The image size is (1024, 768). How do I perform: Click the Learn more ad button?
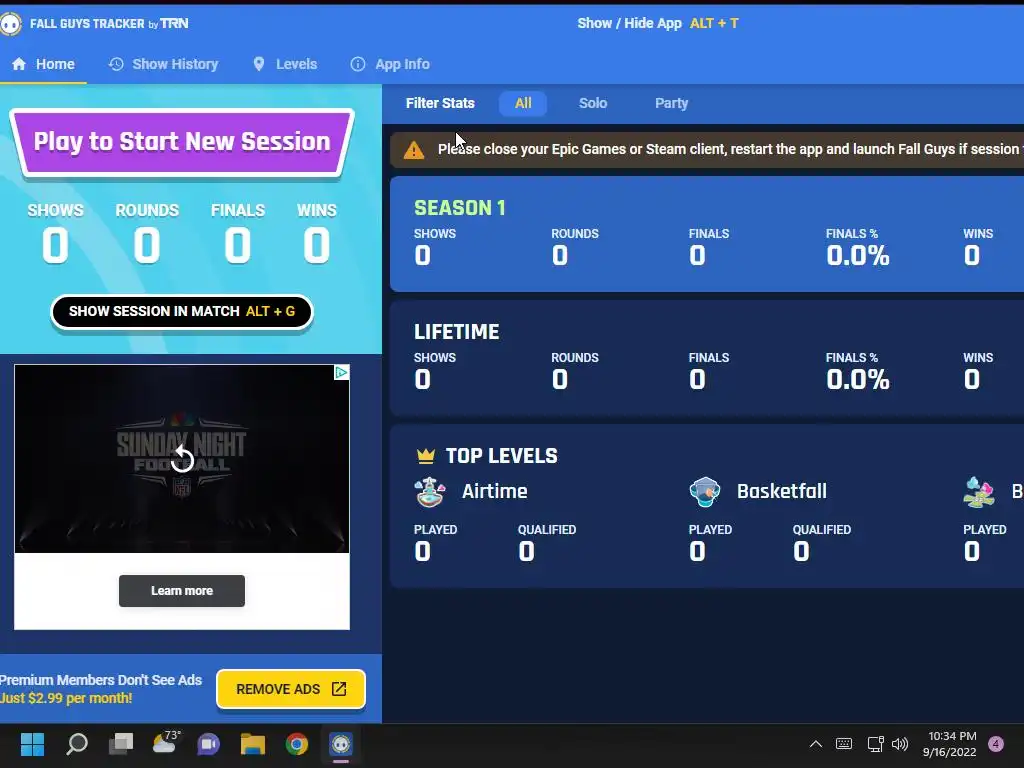[x=182, y=591]
